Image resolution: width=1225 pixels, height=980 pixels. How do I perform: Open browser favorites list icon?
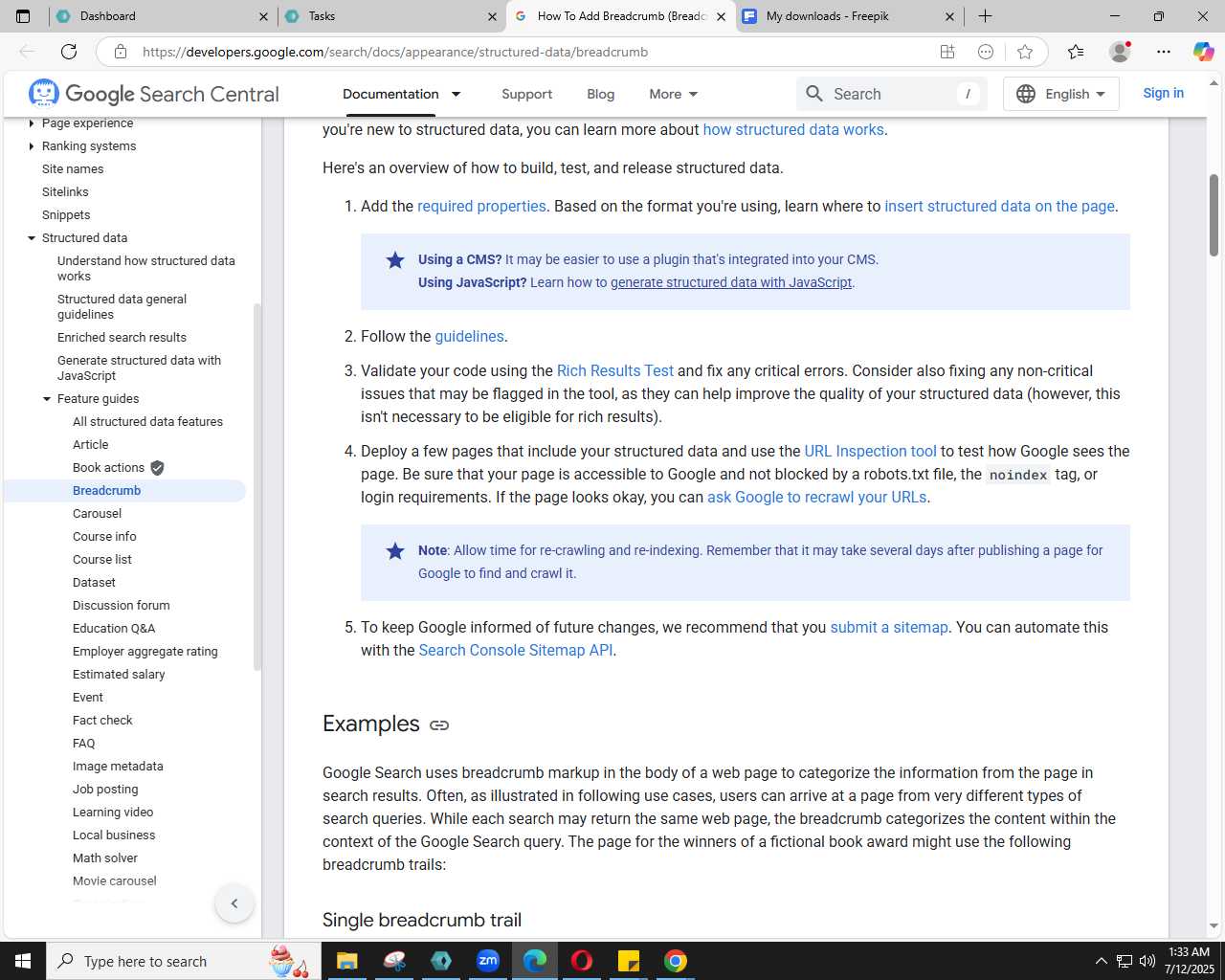pos(1076,52)
